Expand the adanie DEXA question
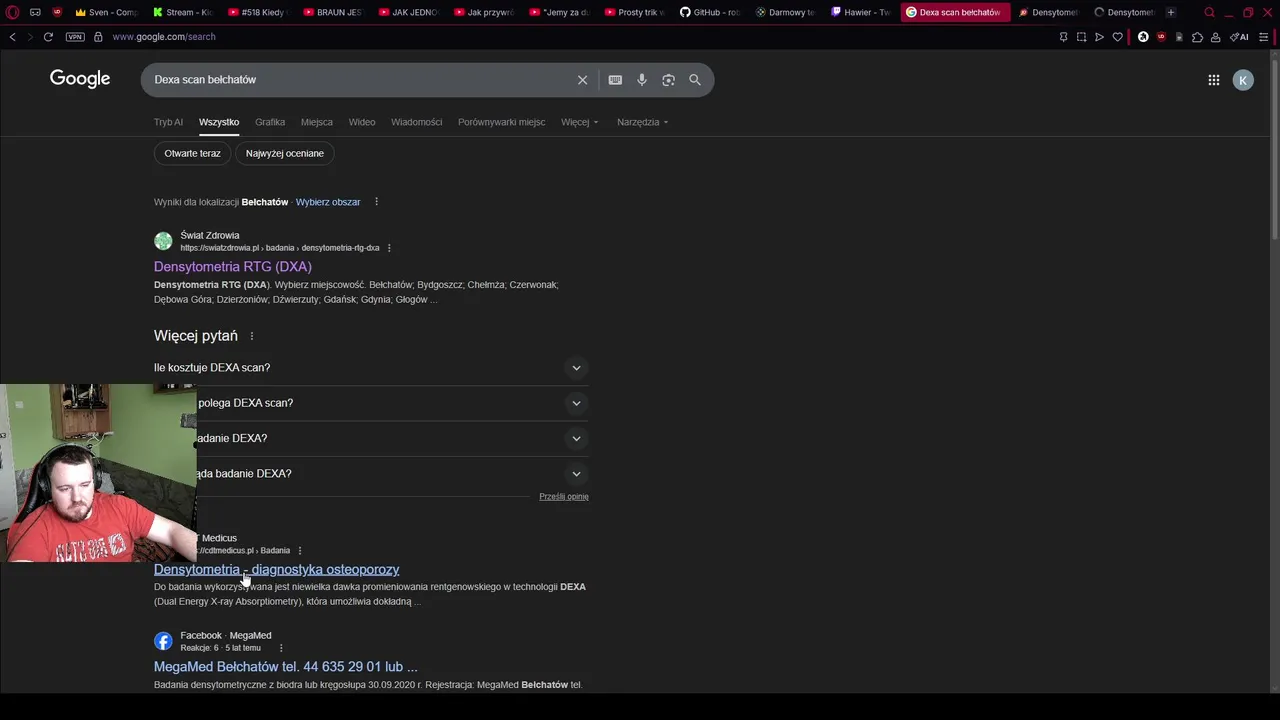 (x=392, y=438)
